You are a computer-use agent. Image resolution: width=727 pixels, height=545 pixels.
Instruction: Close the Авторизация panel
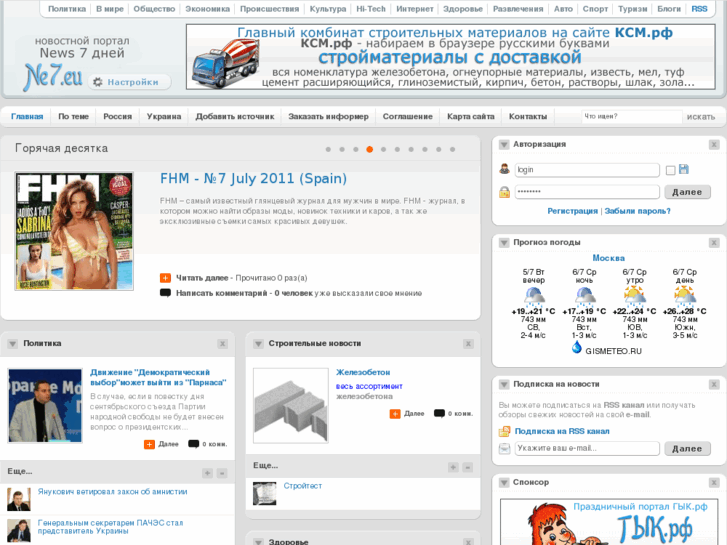click(714, 145)
